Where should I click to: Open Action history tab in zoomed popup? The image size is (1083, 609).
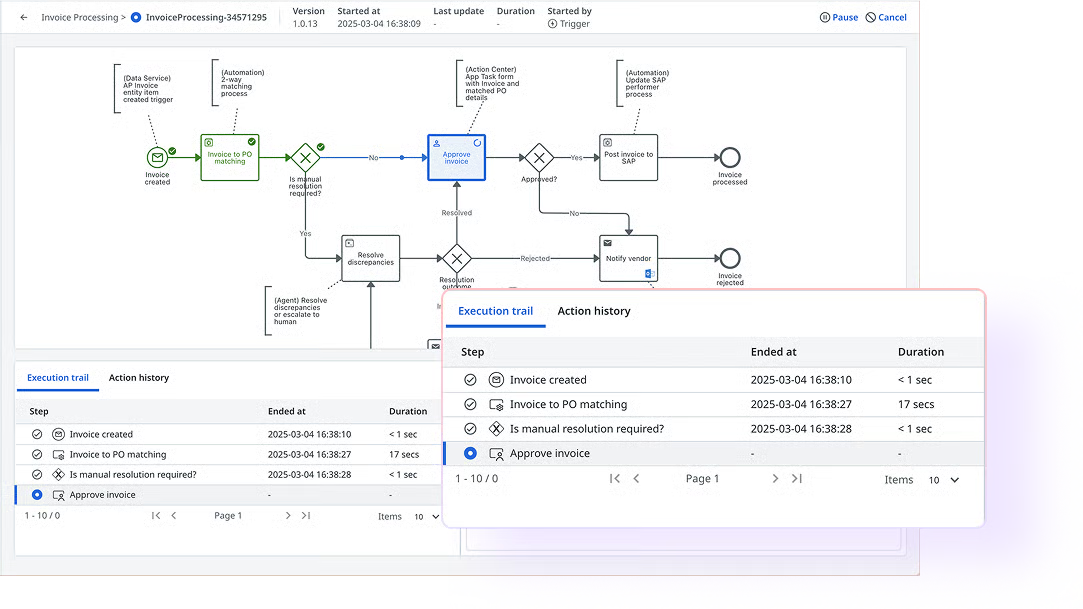(x=594, y=311)
